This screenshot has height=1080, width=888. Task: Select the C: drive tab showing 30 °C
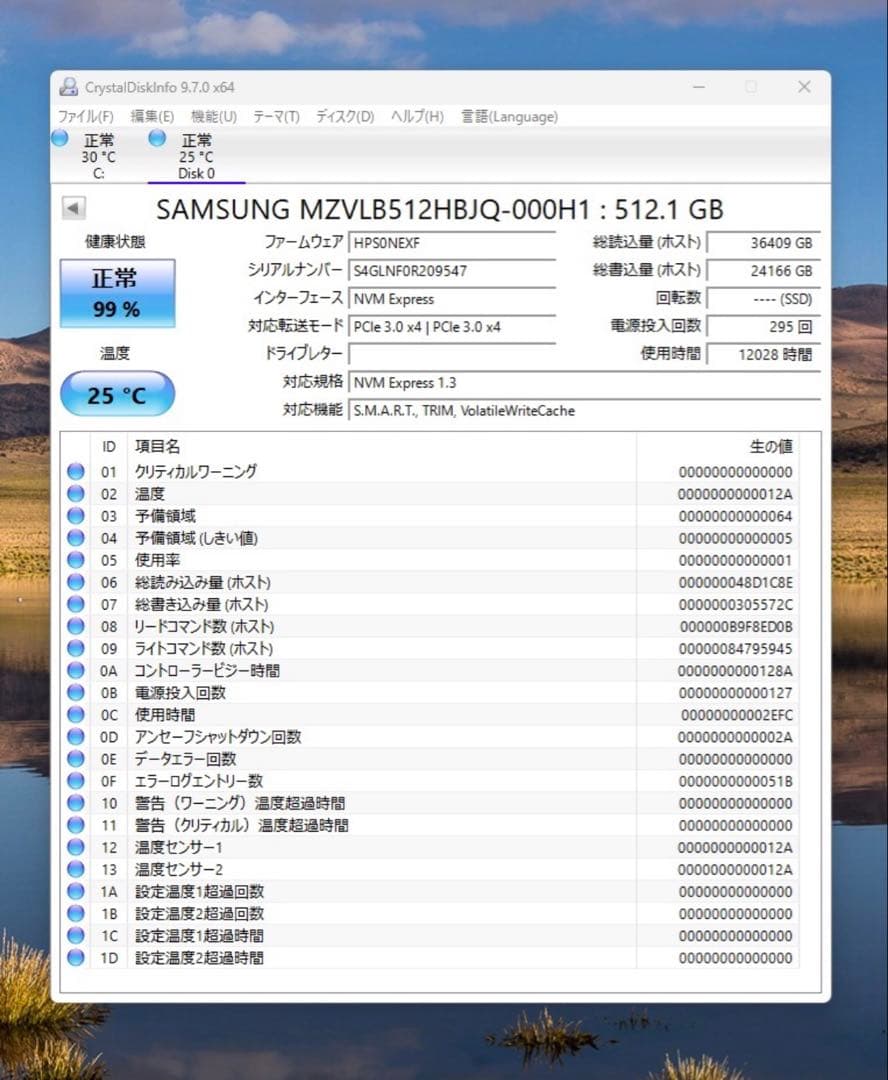point(99,156)
